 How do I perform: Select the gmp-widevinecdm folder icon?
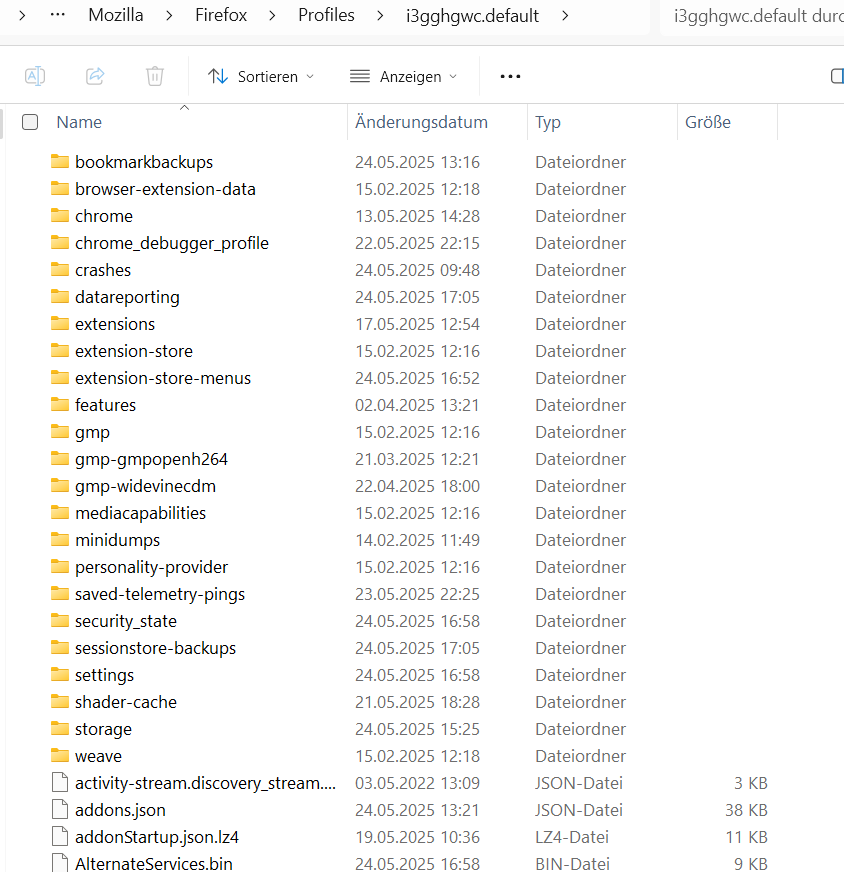pos(60,485)
